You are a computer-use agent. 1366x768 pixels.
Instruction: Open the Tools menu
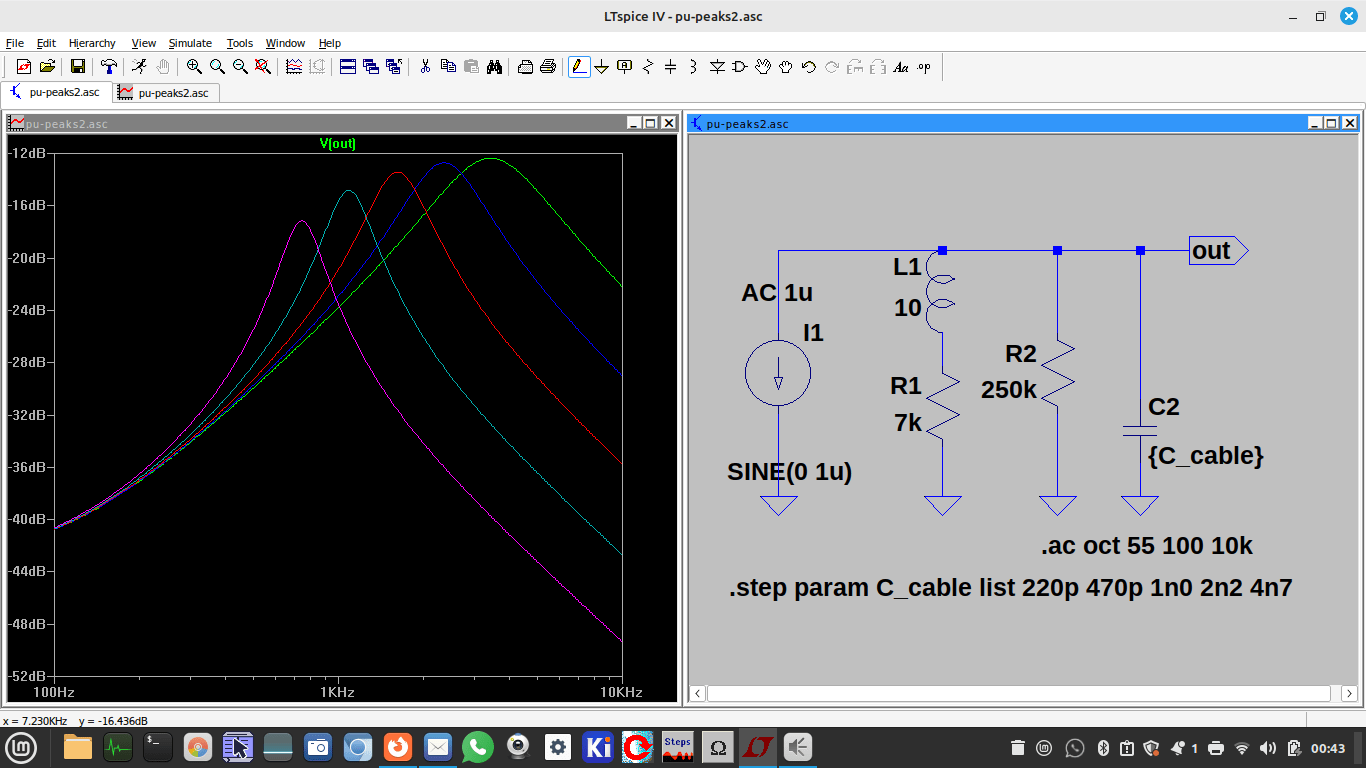point(240,43)
